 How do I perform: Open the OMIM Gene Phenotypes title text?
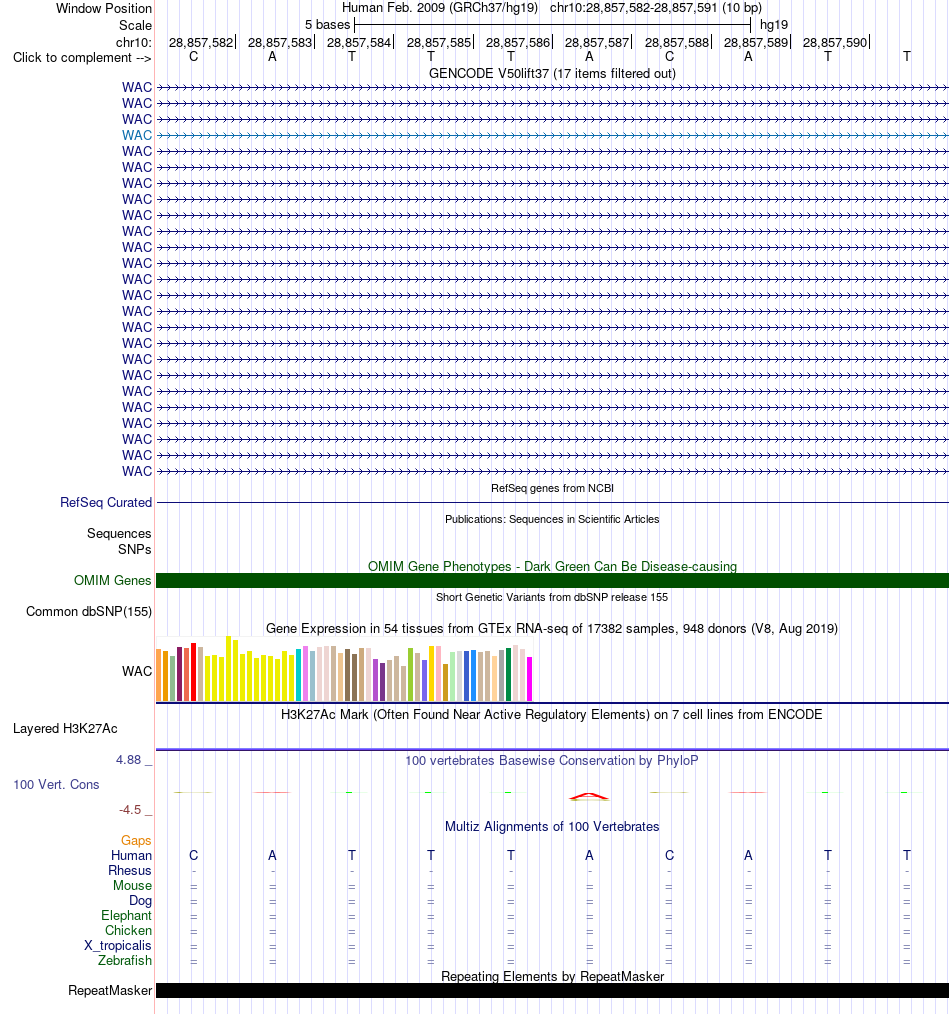coord(552,566)
